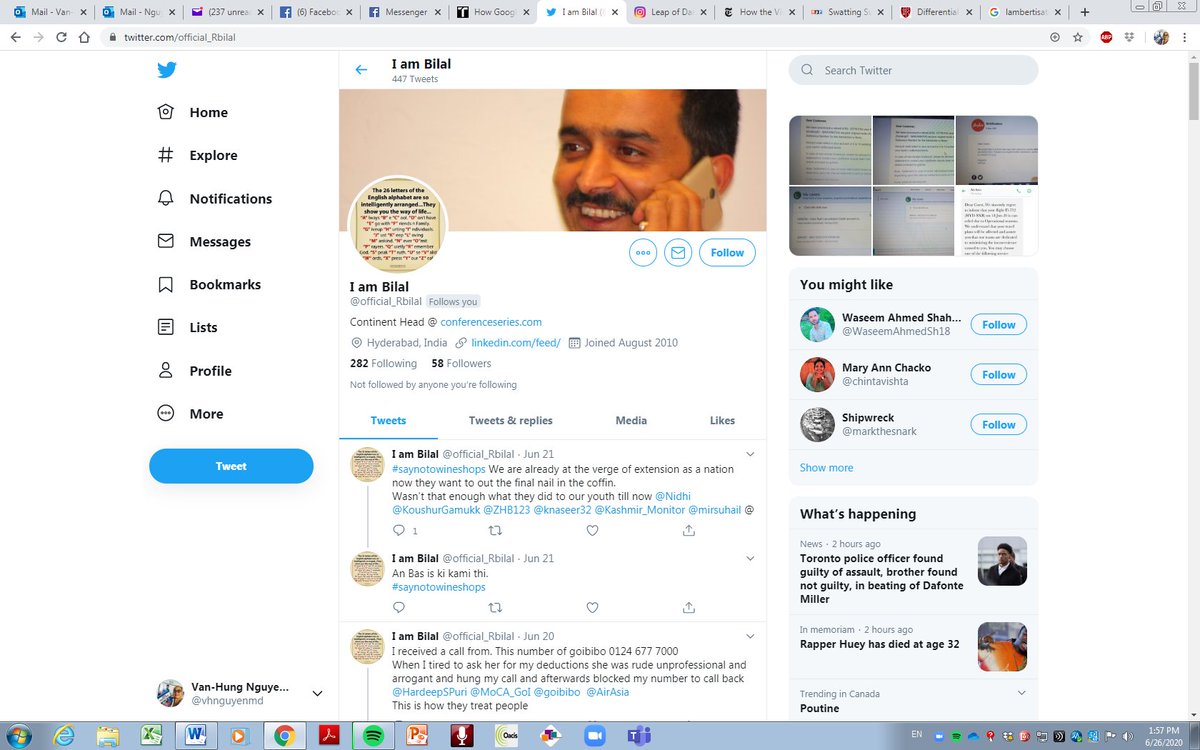
Task: Click the Search Twitter field
Action: tap(912, 70)
